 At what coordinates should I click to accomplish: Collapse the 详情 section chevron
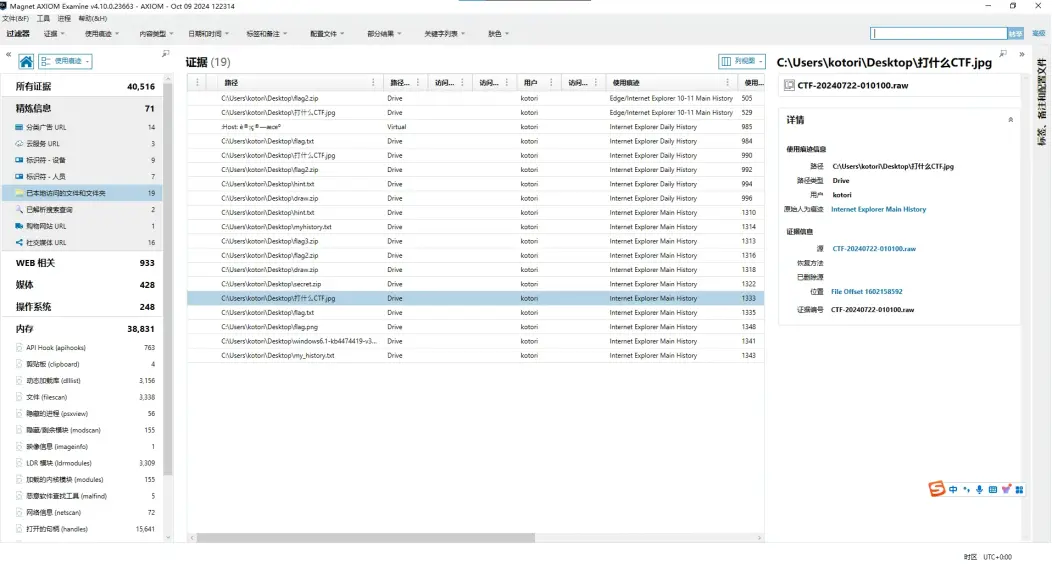(x=1010, y=120)
